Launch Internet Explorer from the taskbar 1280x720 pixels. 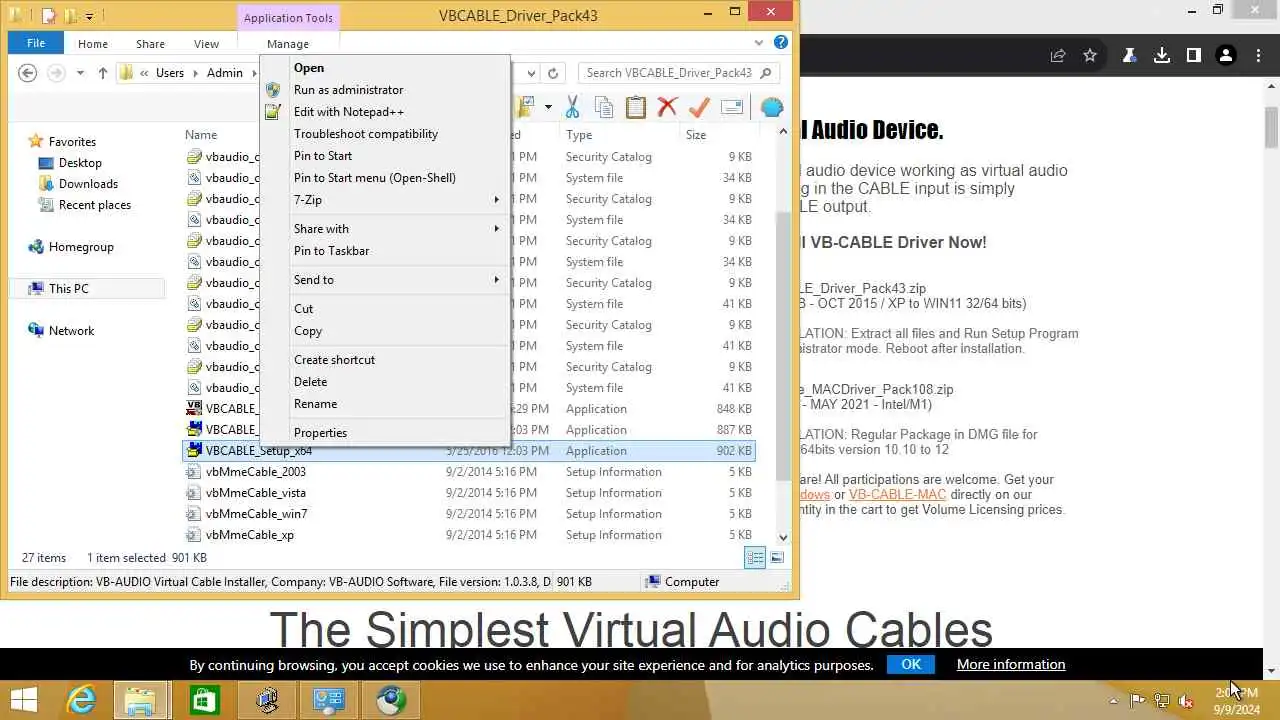(x=82, y=700)
